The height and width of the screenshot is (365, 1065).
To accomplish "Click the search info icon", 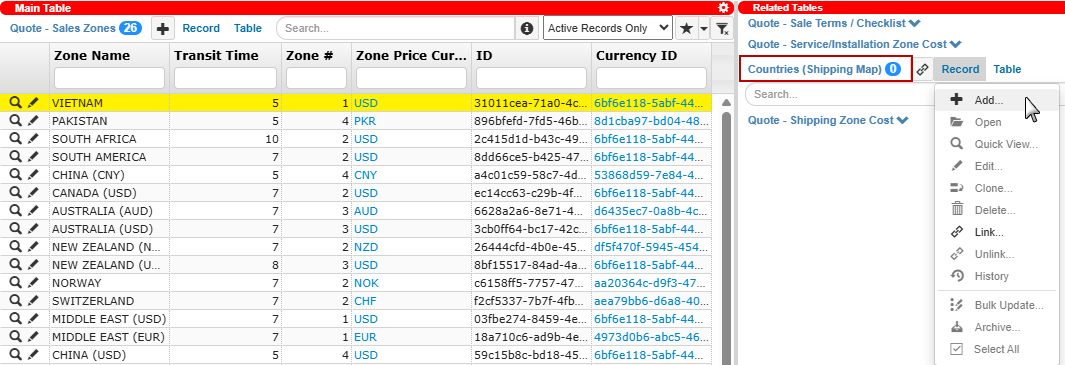I will click(x=526, y=29).
